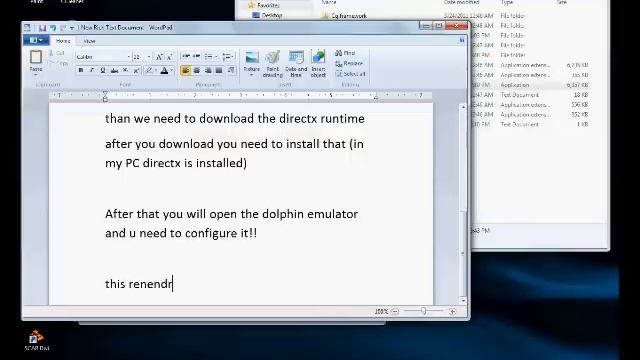640x360 pixels.
Task: Open the Customize Quick Access Toolbar arrow
Action: 72,28
